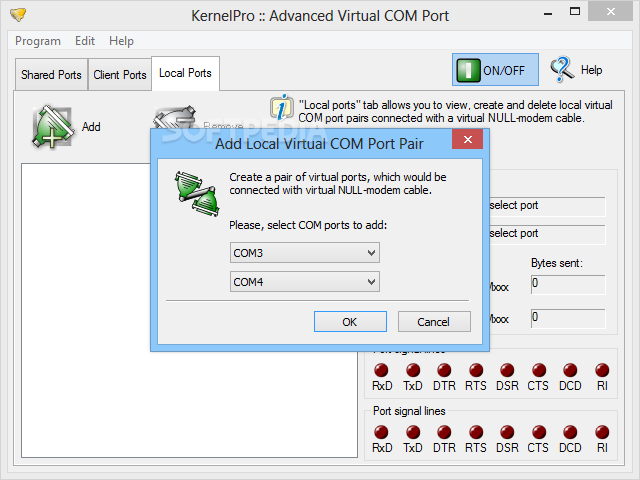Close the KernelPro main window
Screen dimensions: 640x480
(611, 12)
